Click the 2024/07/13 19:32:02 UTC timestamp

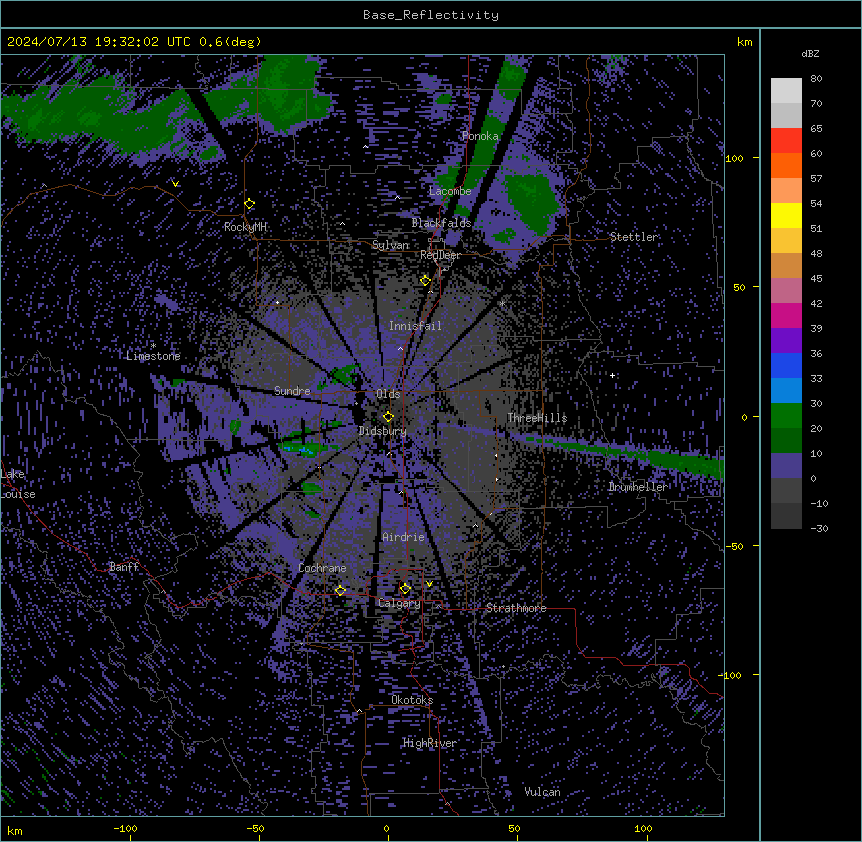click(x=98, y=42)
